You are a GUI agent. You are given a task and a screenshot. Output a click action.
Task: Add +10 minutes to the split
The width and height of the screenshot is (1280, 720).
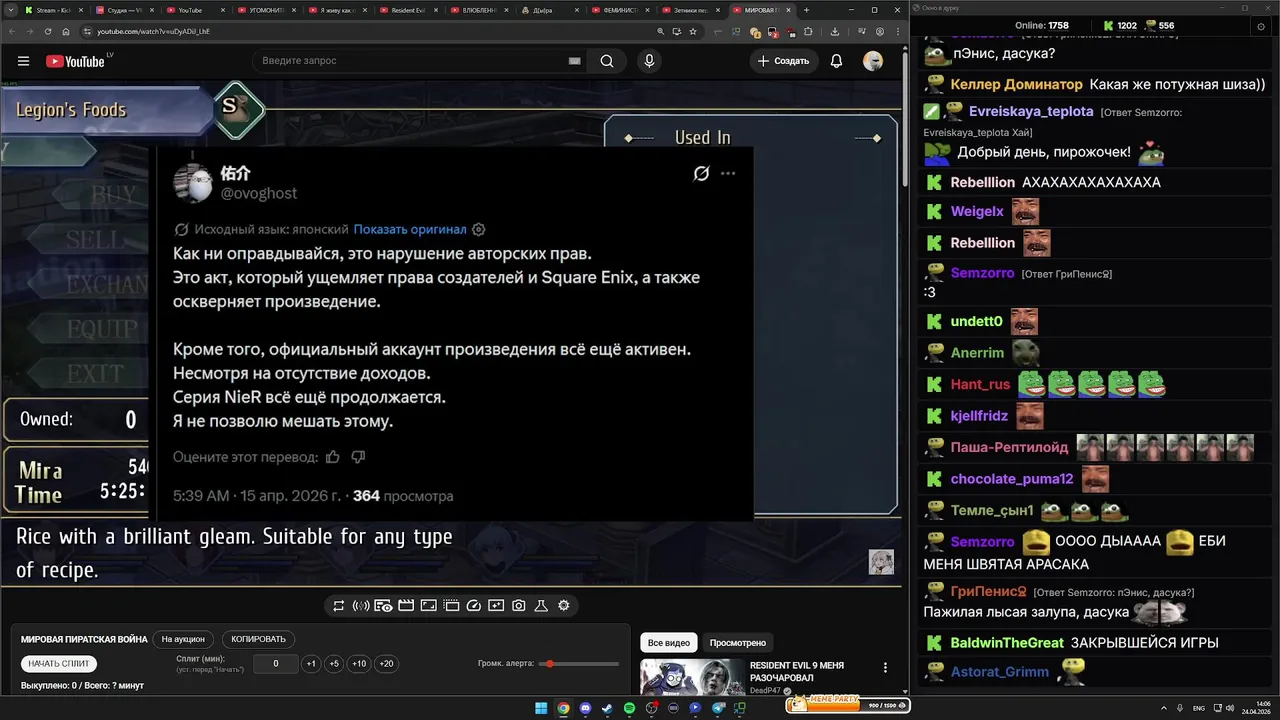[359, 663]
